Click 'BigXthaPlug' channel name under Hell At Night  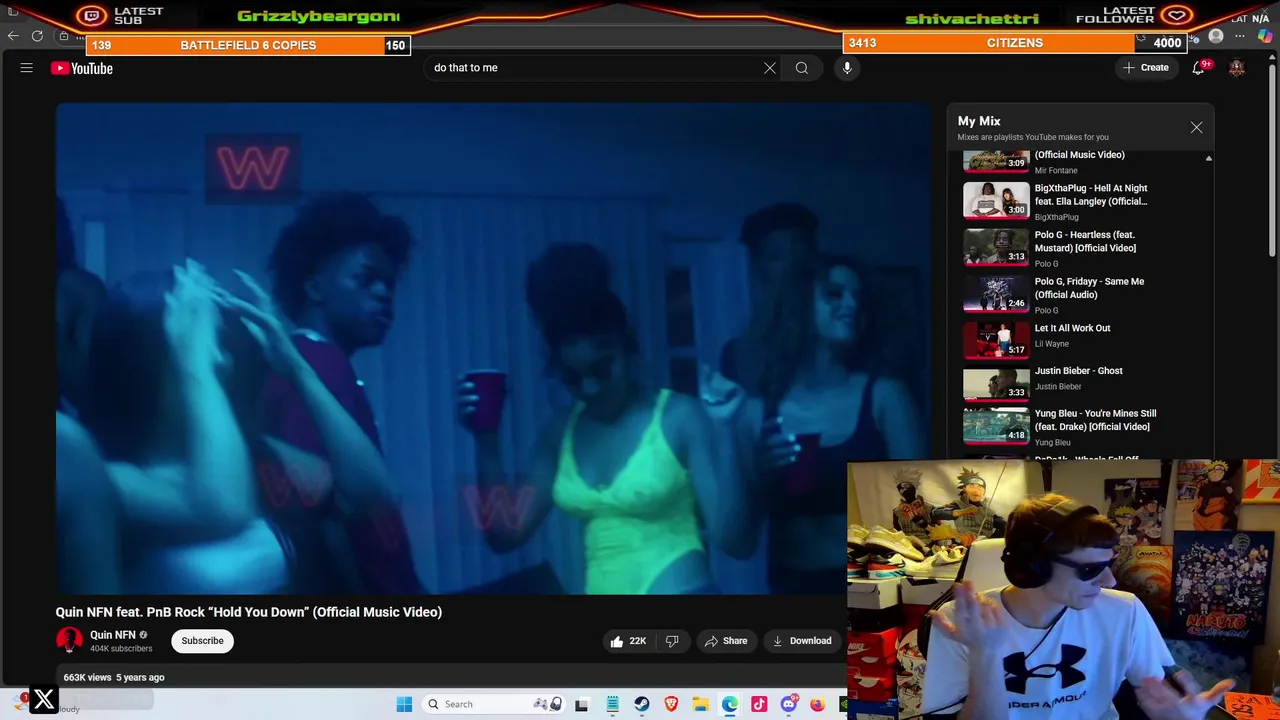point(1056,217)
